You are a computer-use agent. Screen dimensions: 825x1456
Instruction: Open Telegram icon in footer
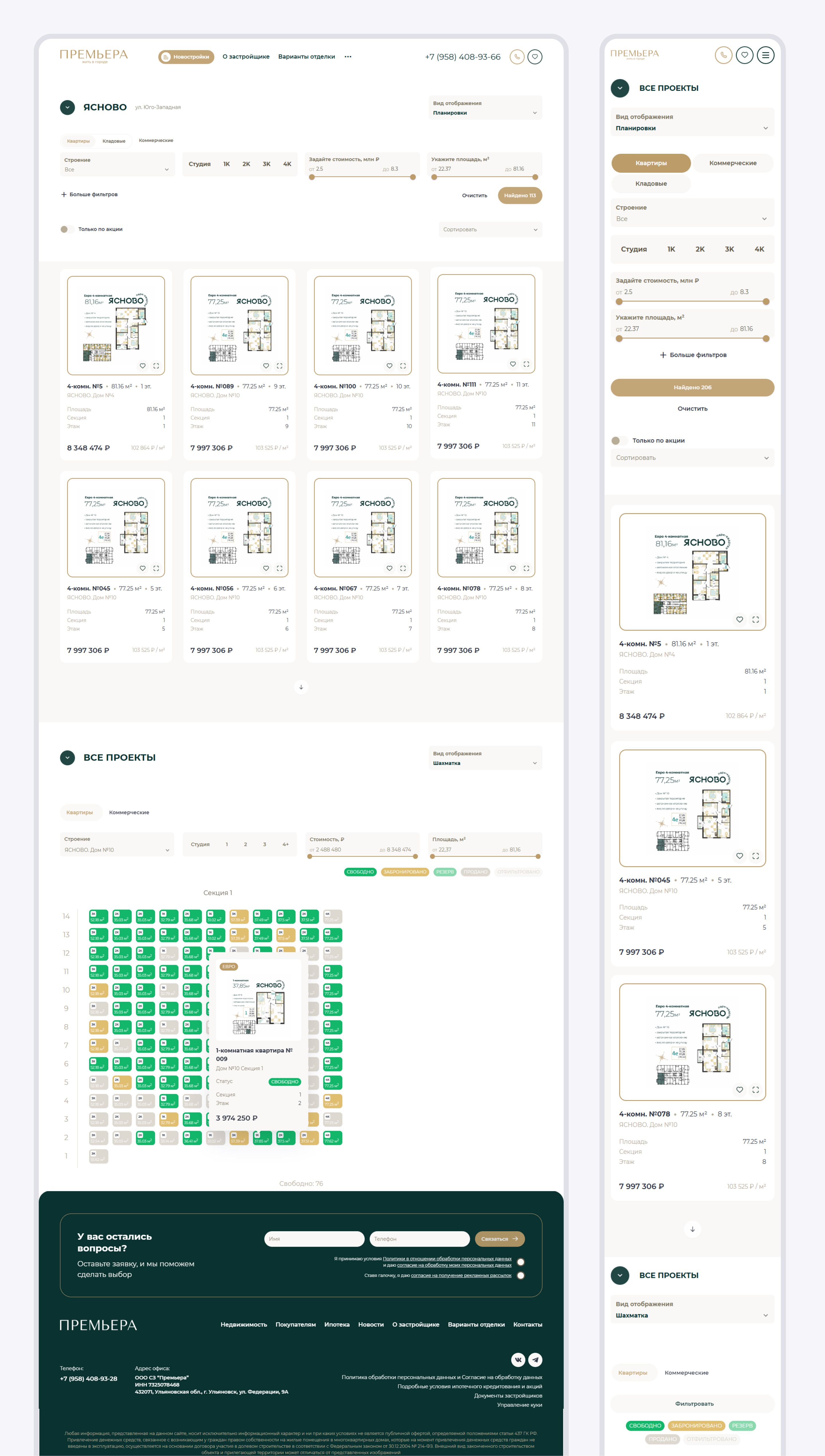535,1360
